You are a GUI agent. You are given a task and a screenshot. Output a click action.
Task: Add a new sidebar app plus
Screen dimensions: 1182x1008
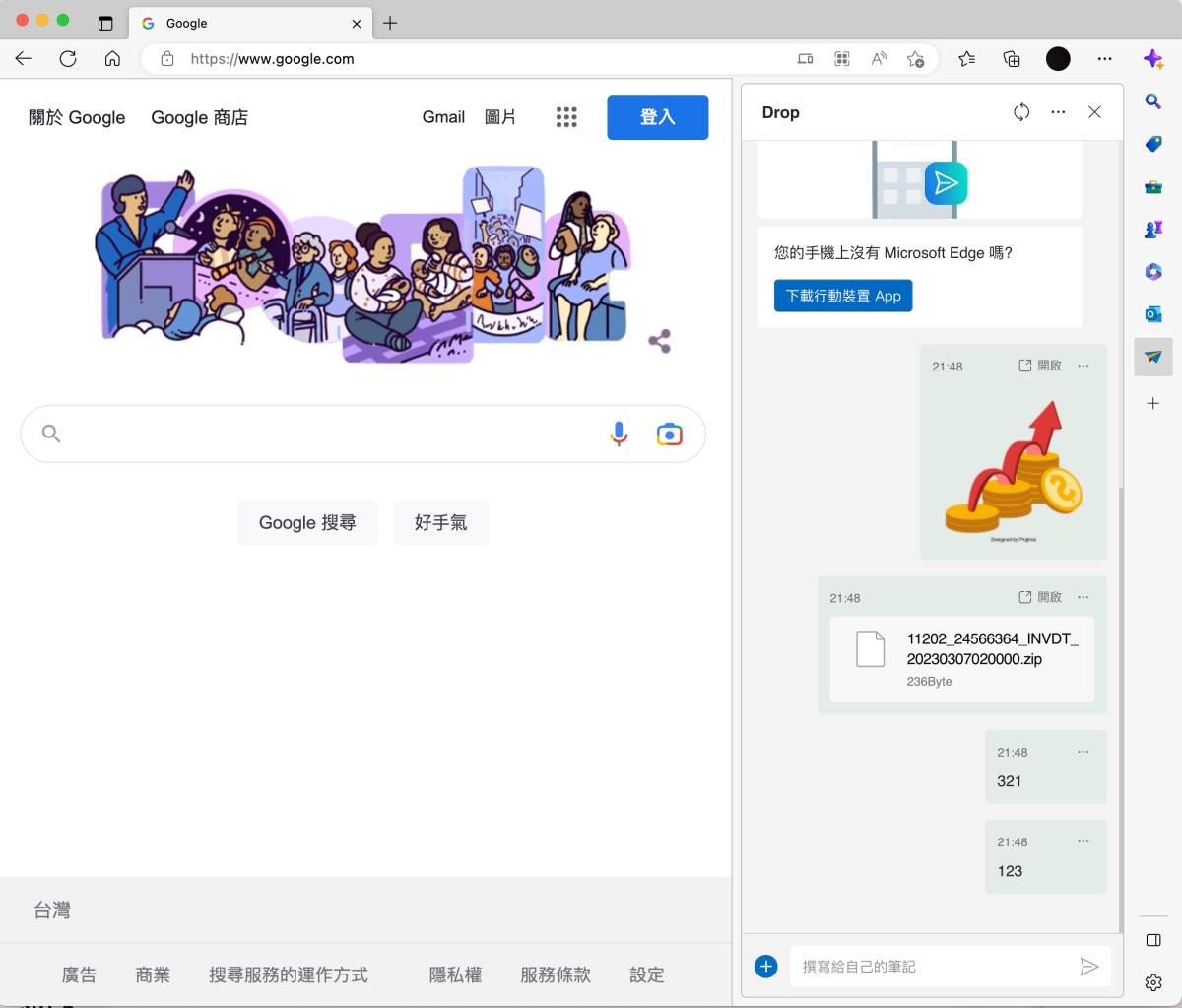tap(1153, 403)
